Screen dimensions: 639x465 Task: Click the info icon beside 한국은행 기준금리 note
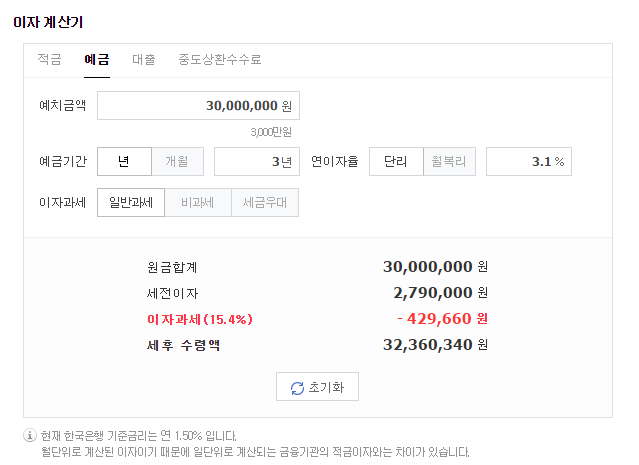coord(30,435)
